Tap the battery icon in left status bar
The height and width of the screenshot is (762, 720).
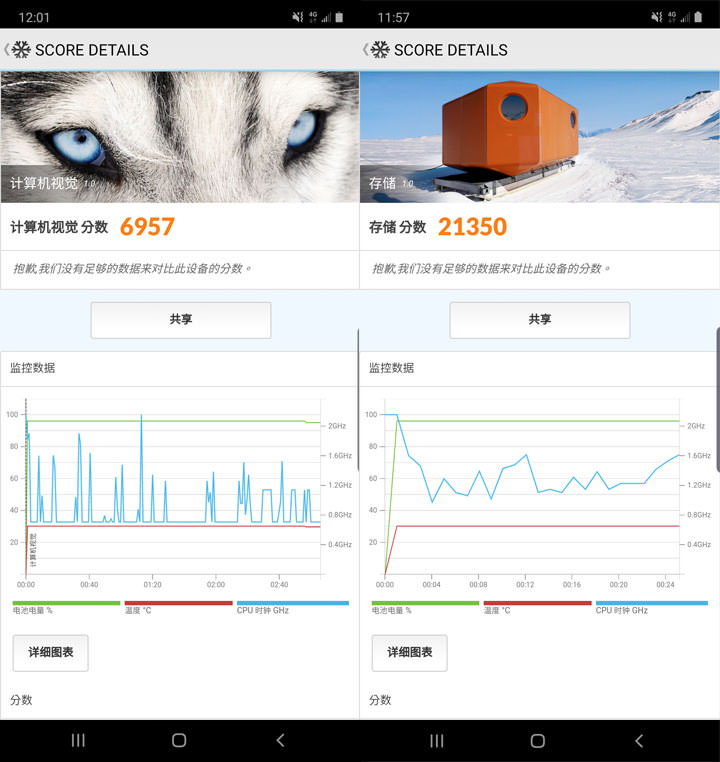tap(340, 17)
